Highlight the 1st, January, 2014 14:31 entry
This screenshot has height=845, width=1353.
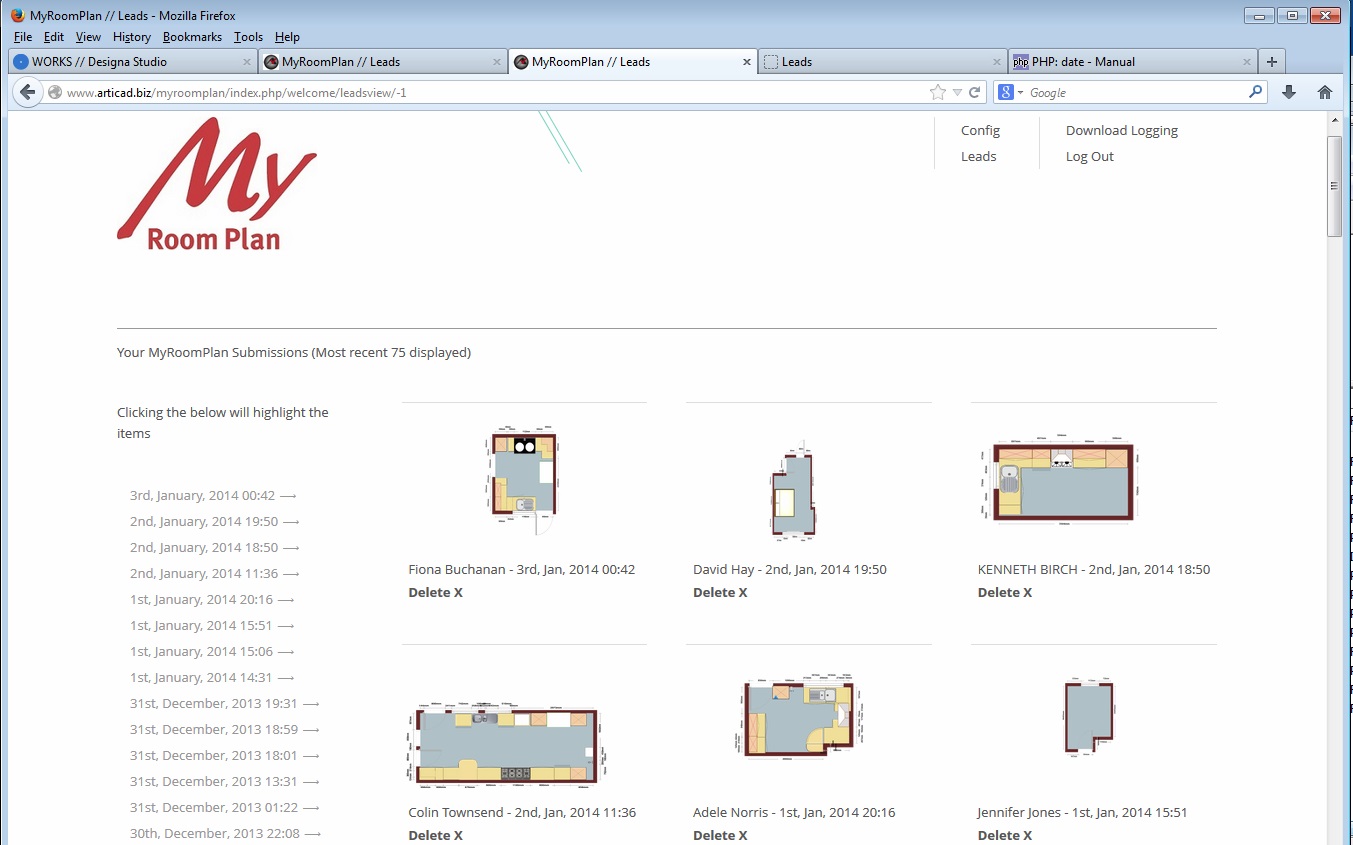coord(212,677)
